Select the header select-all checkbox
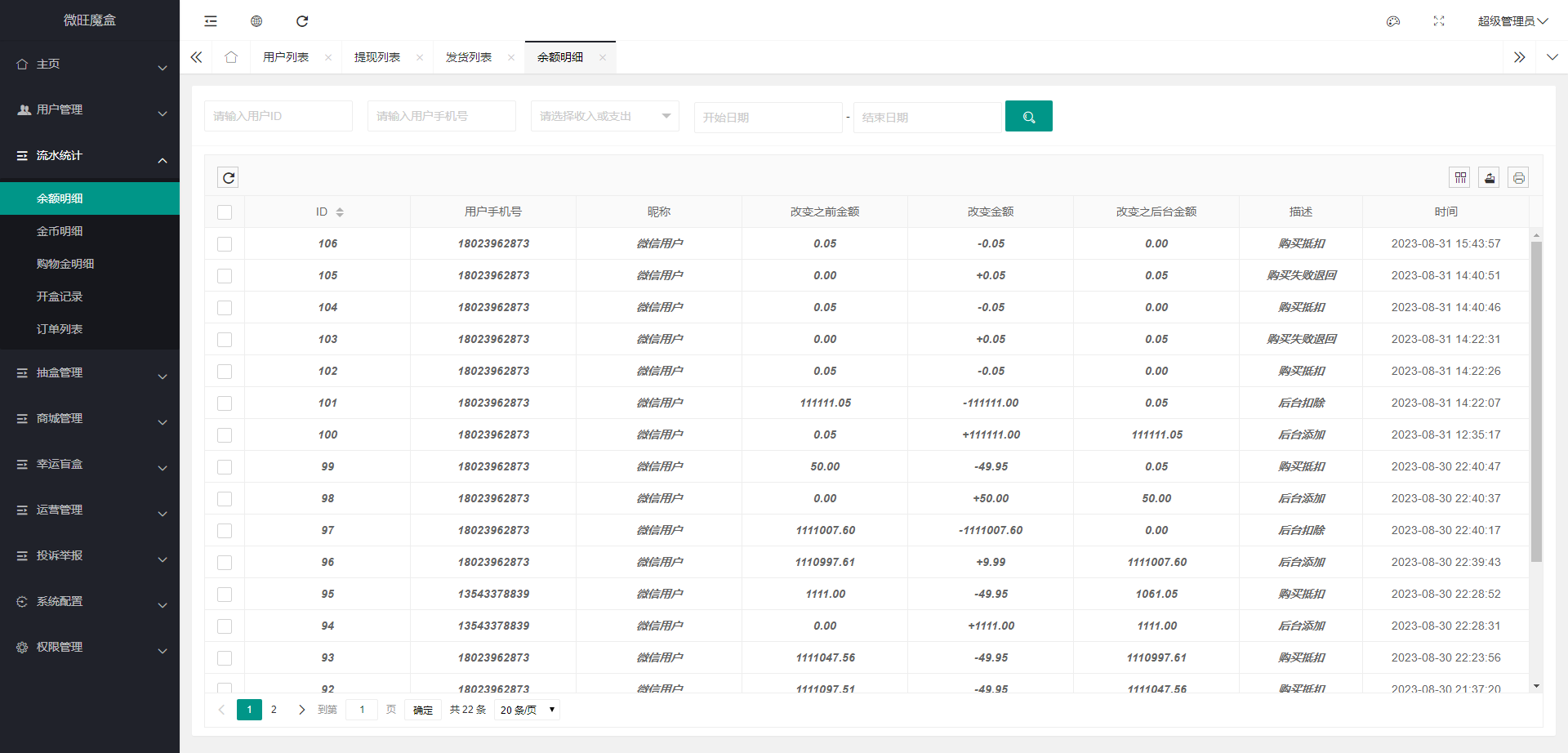Viewport: 1568px width, 753px height. click(225, 212)
